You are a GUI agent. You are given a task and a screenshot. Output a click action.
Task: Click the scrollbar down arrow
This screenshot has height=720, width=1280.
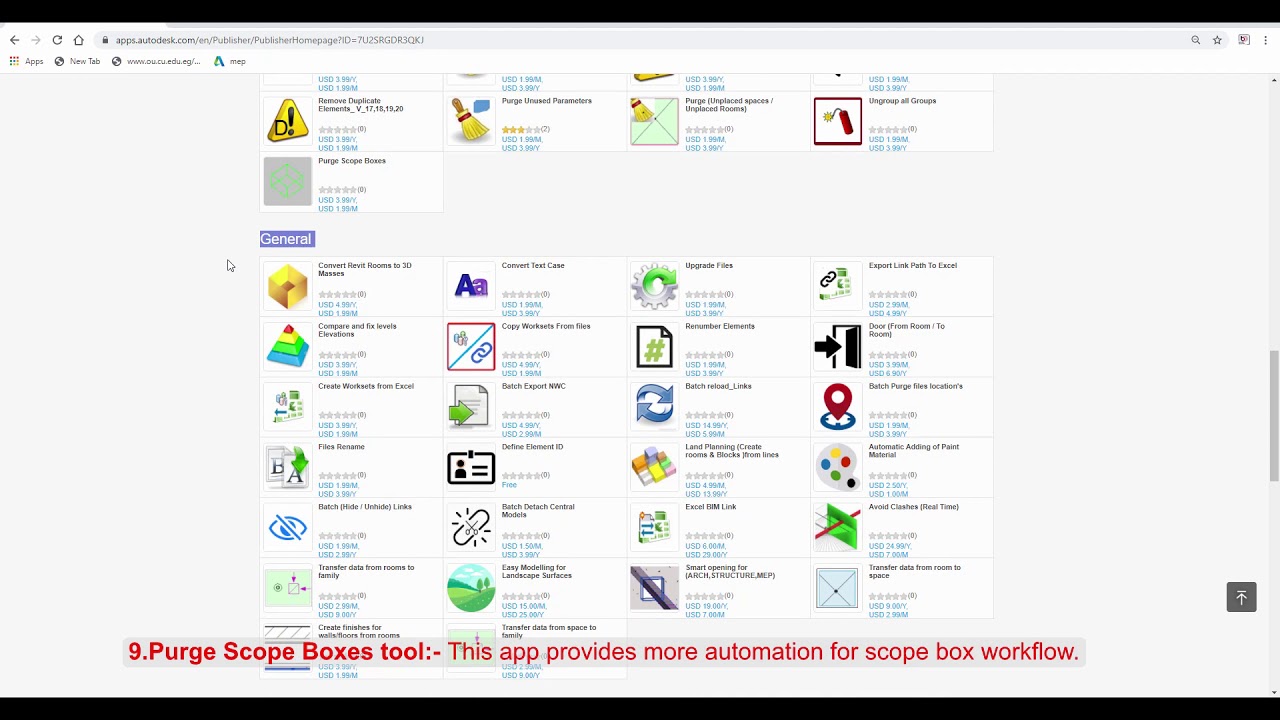tap(1274, 692)
